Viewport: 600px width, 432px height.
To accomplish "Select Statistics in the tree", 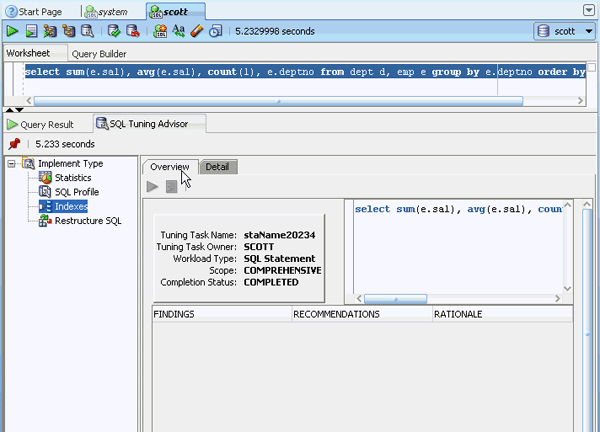I will [72, 178].
